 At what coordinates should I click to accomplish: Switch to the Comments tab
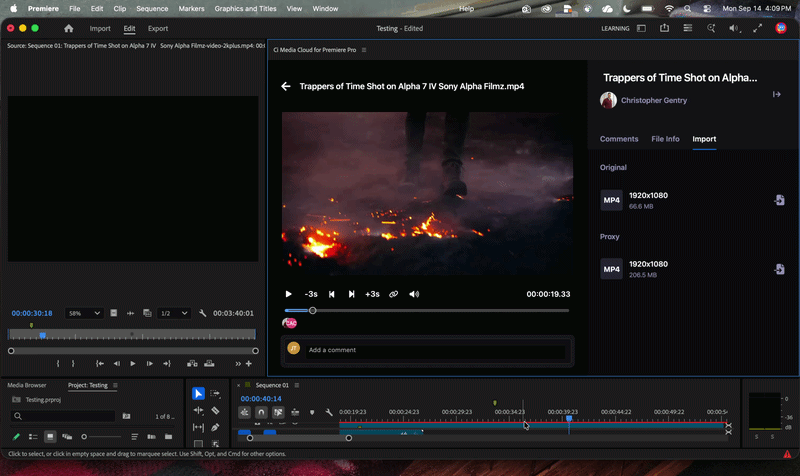(619, 139)
